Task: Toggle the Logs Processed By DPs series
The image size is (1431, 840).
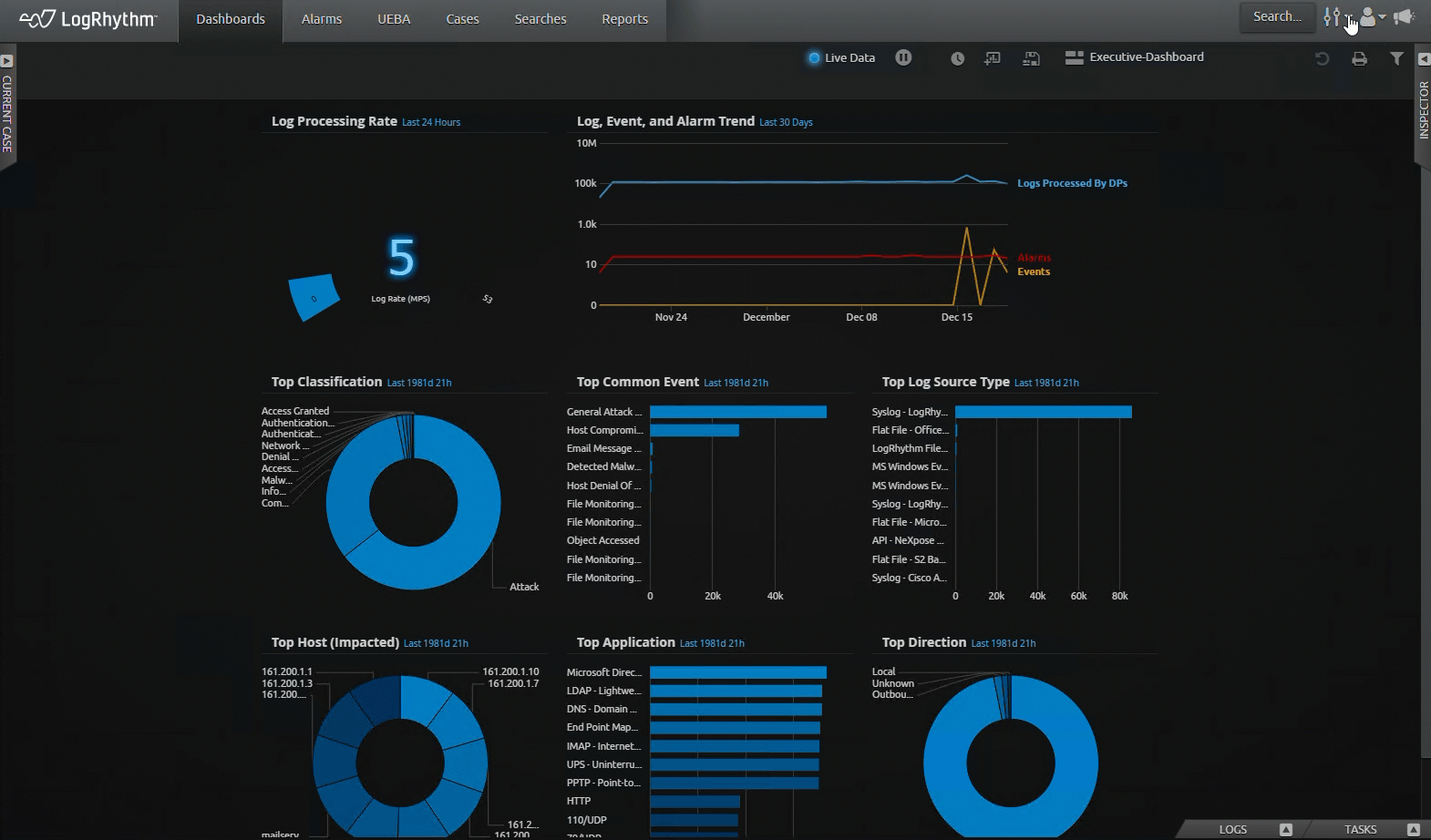Action: (1072, 183)
